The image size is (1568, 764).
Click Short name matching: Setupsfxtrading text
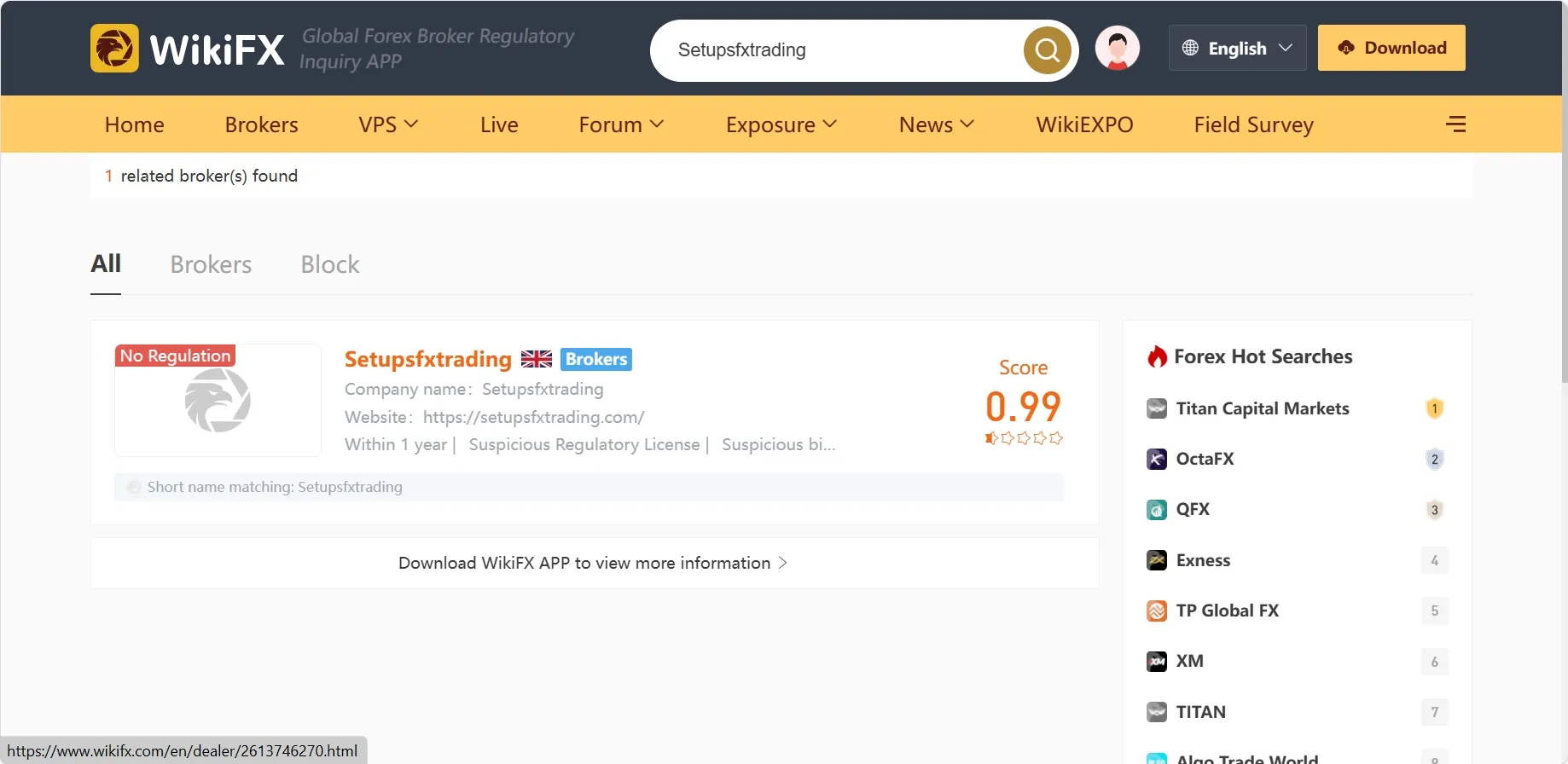coord(275,487)
